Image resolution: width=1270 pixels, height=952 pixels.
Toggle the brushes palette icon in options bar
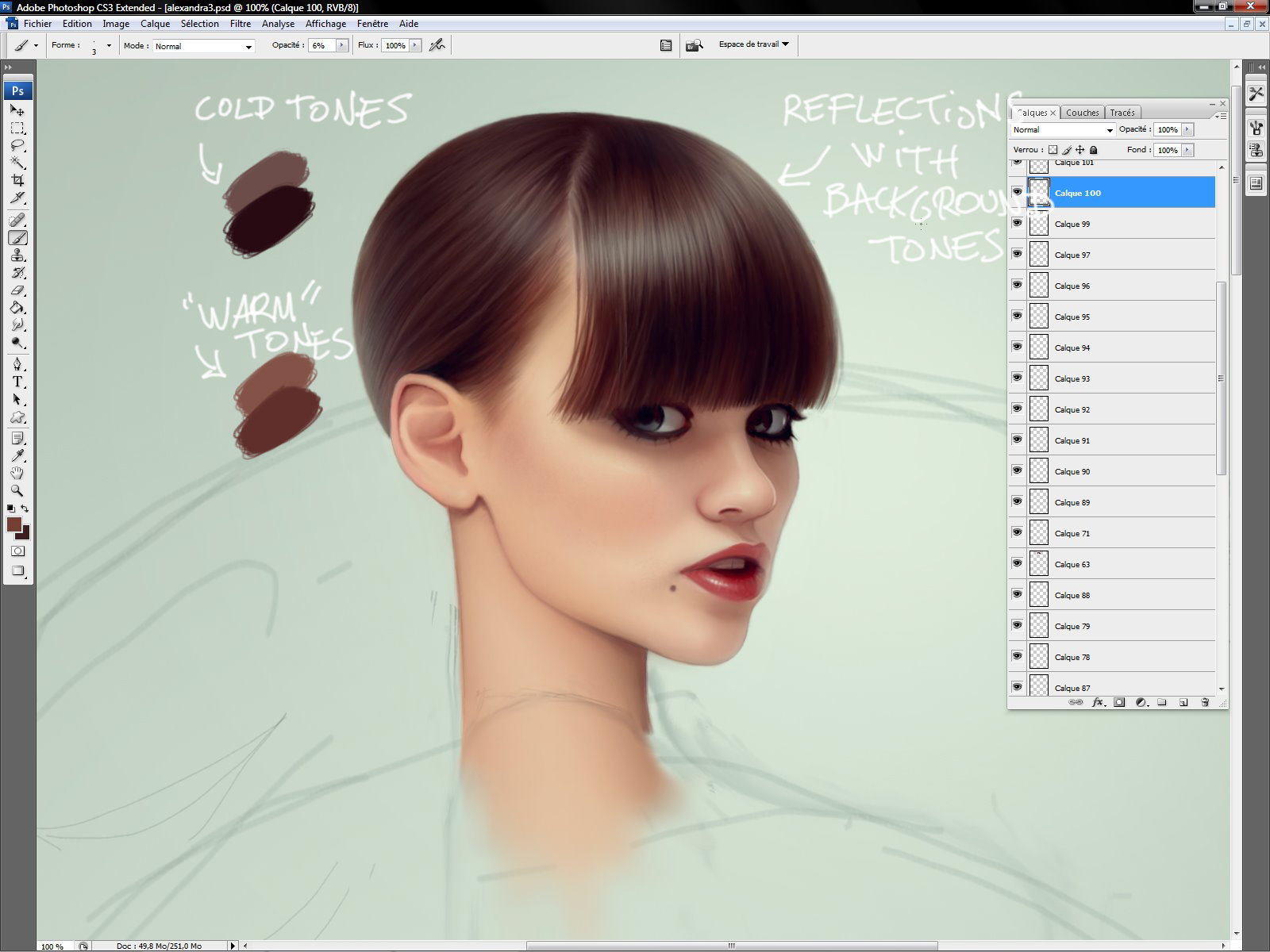666,45
